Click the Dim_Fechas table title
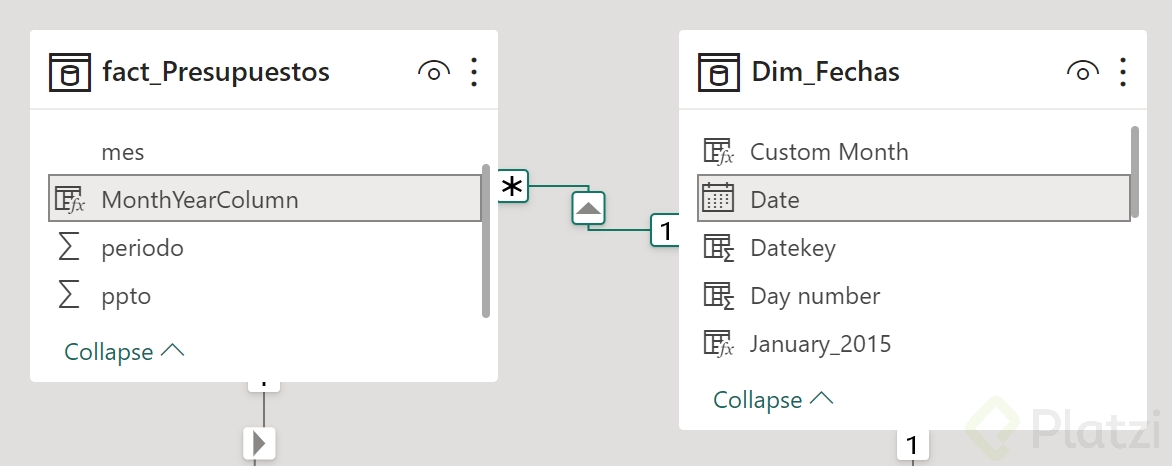The width and height of the screenshot is (1172, 466). click(825, 72)
